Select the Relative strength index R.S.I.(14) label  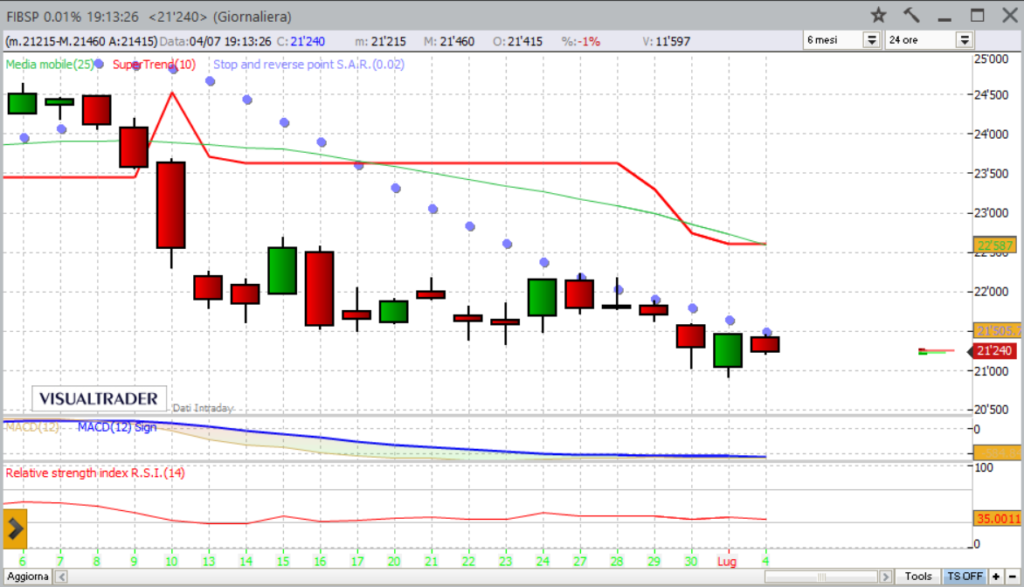[x=96, y=472]
